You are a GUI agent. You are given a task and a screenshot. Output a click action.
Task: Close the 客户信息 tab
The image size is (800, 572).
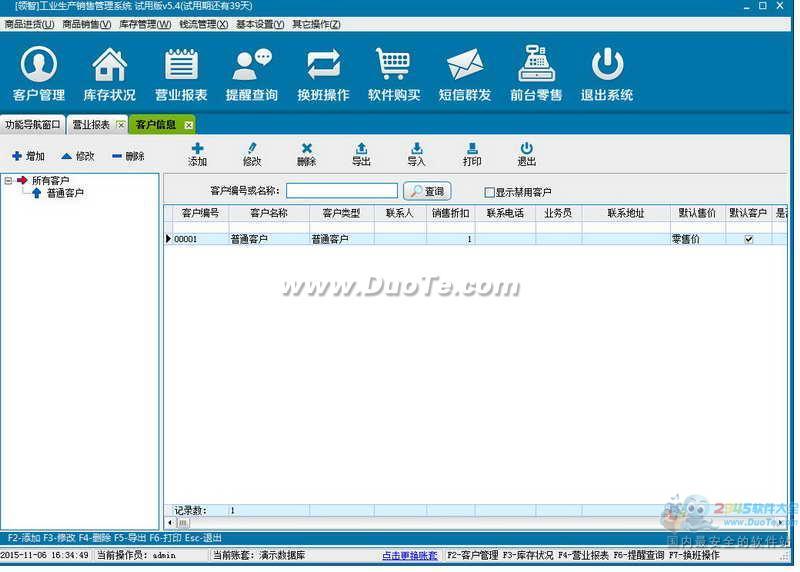tap(188, 125)
